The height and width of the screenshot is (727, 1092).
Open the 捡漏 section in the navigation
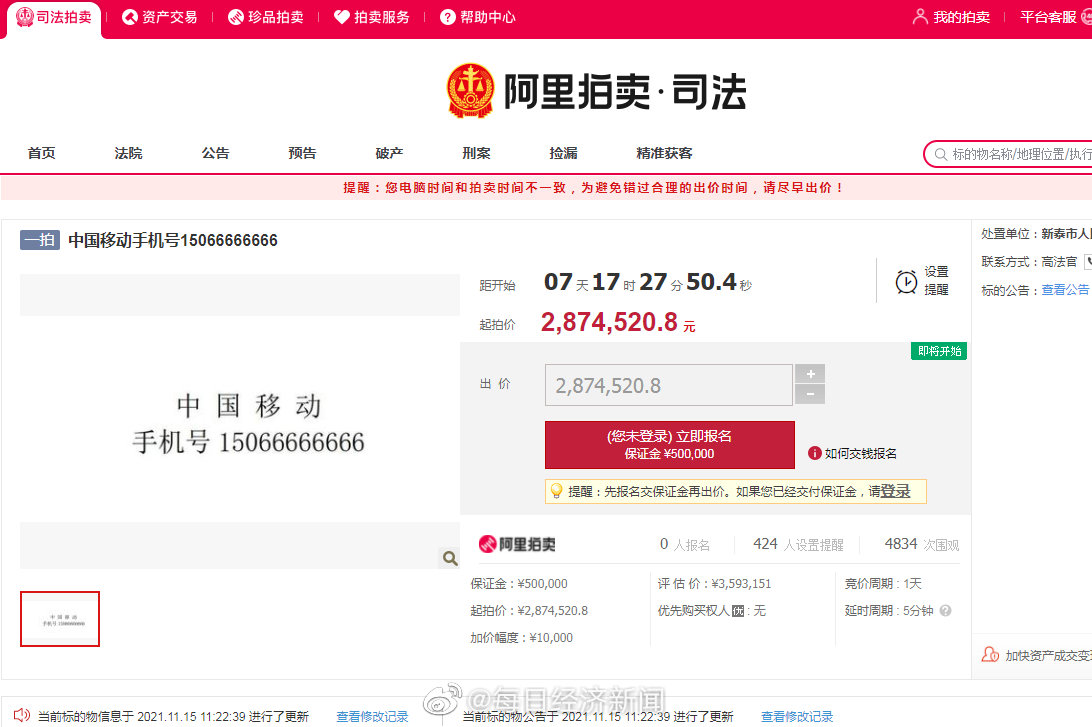pos(562,153)
